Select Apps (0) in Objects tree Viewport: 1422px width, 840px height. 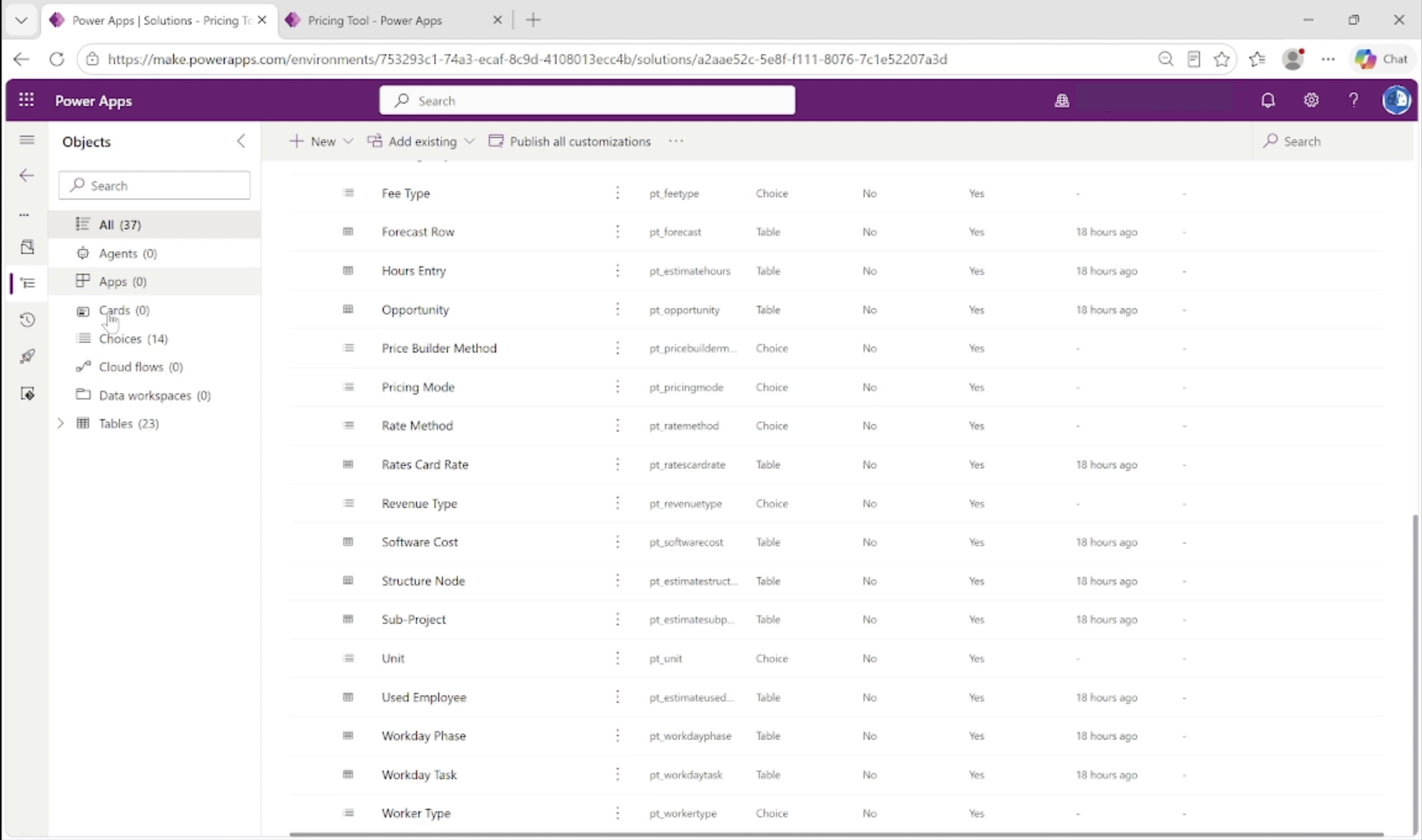(155, 281)
